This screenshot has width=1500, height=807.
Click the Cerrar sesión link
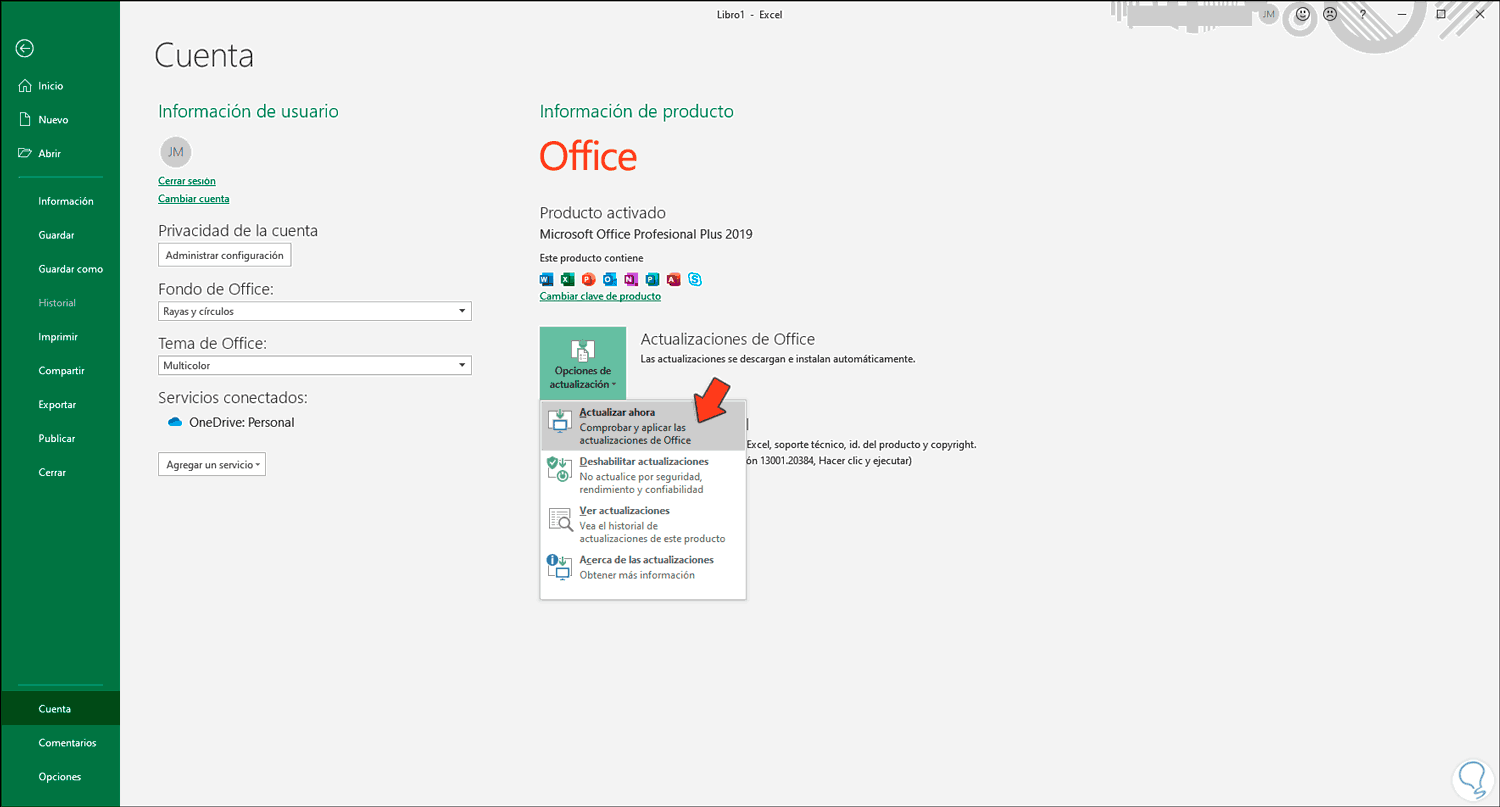point(187,181)
